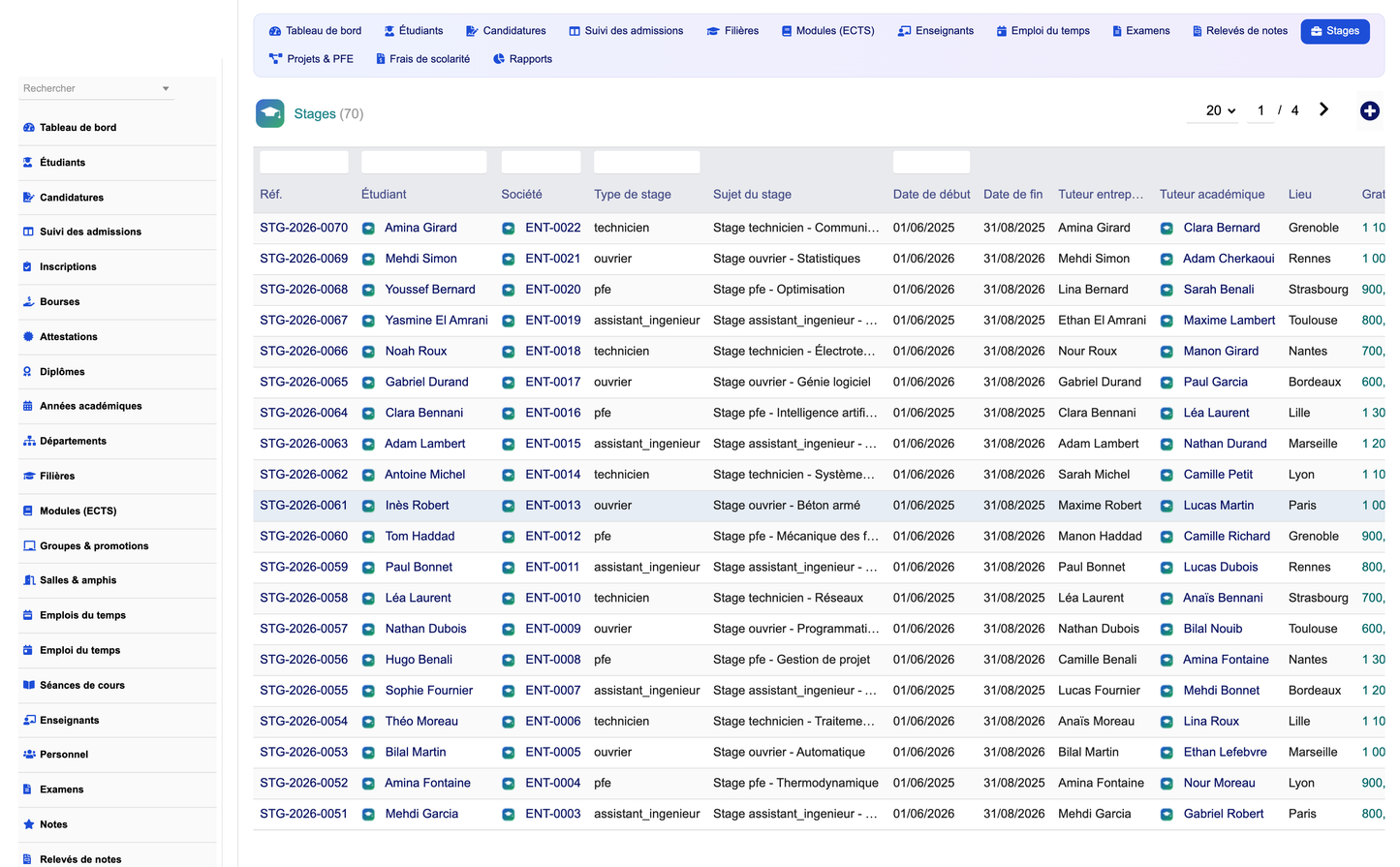Viewport: 1400px width, 867px height.
Task: Click the Réf. column filter field
Action: click(303, 162)
